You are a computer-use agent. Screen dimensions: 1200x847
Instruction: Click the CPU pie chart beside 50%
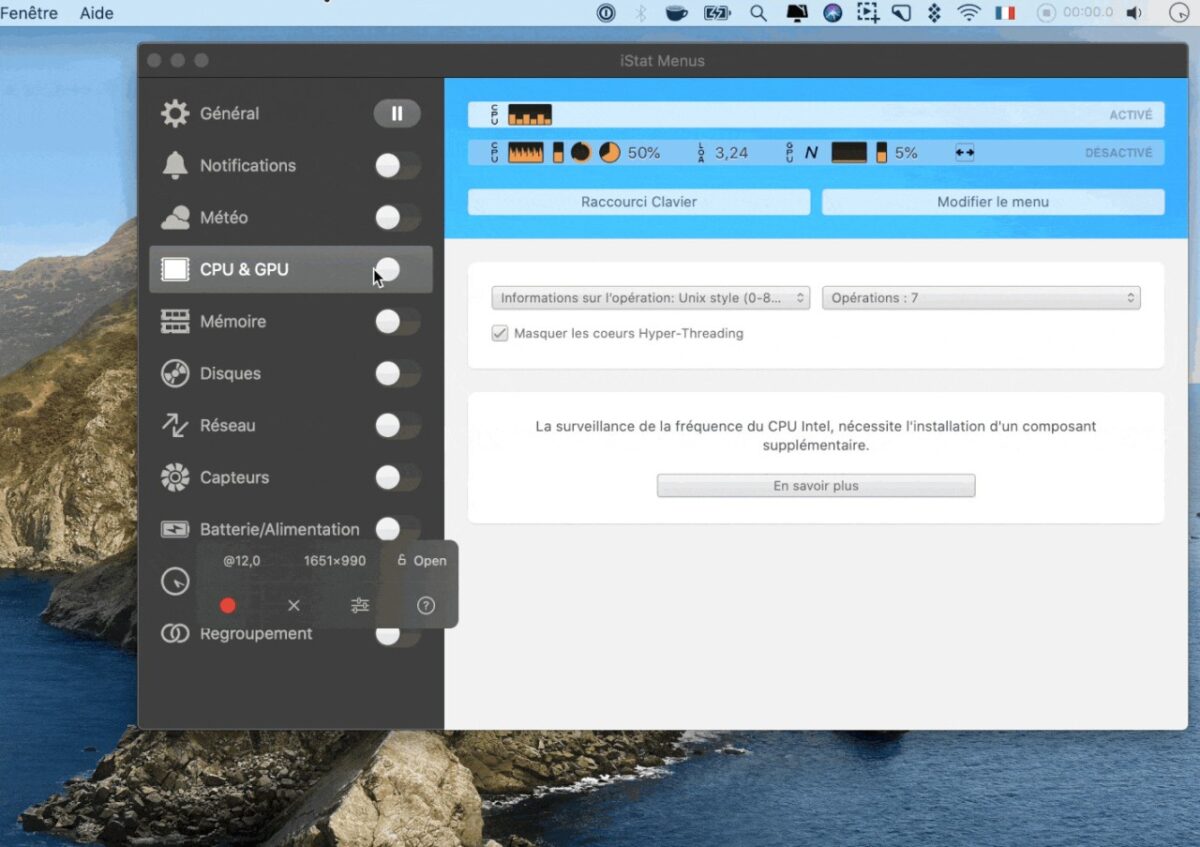tap(609, 153)
